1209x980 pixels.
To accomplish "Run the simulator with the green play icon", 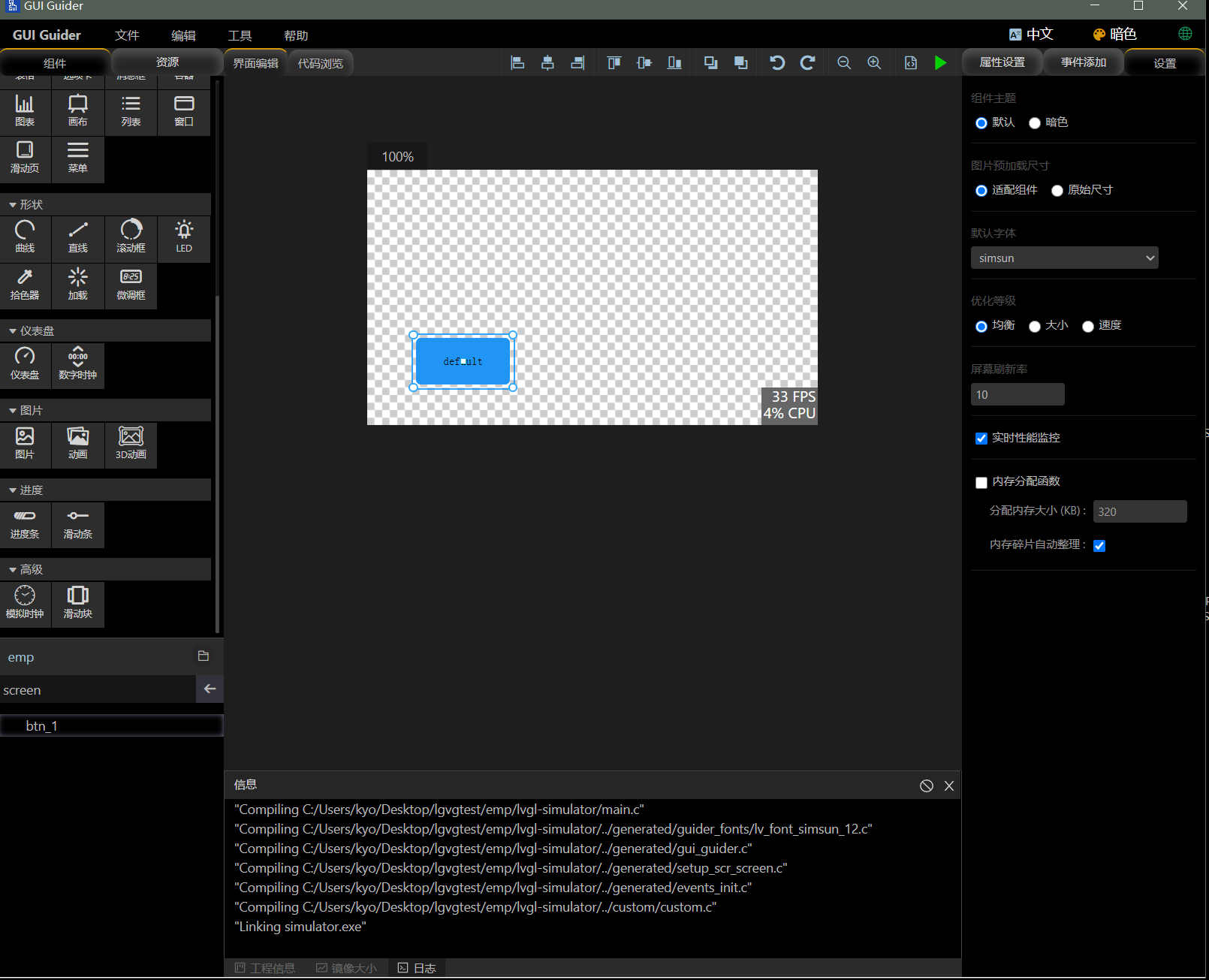I will [x=940, y=62].
